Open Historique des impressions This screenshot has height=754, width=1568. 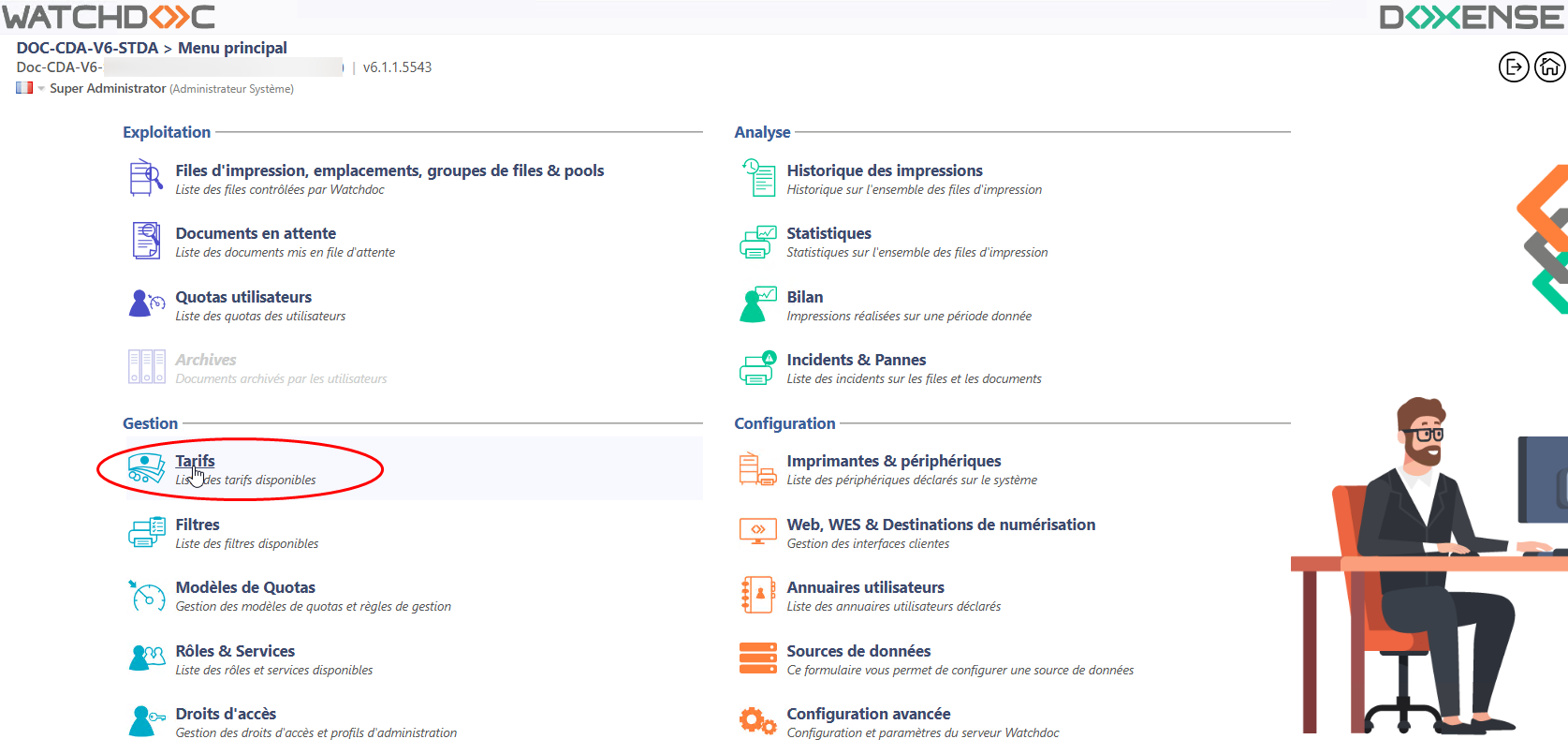point(884,170)
